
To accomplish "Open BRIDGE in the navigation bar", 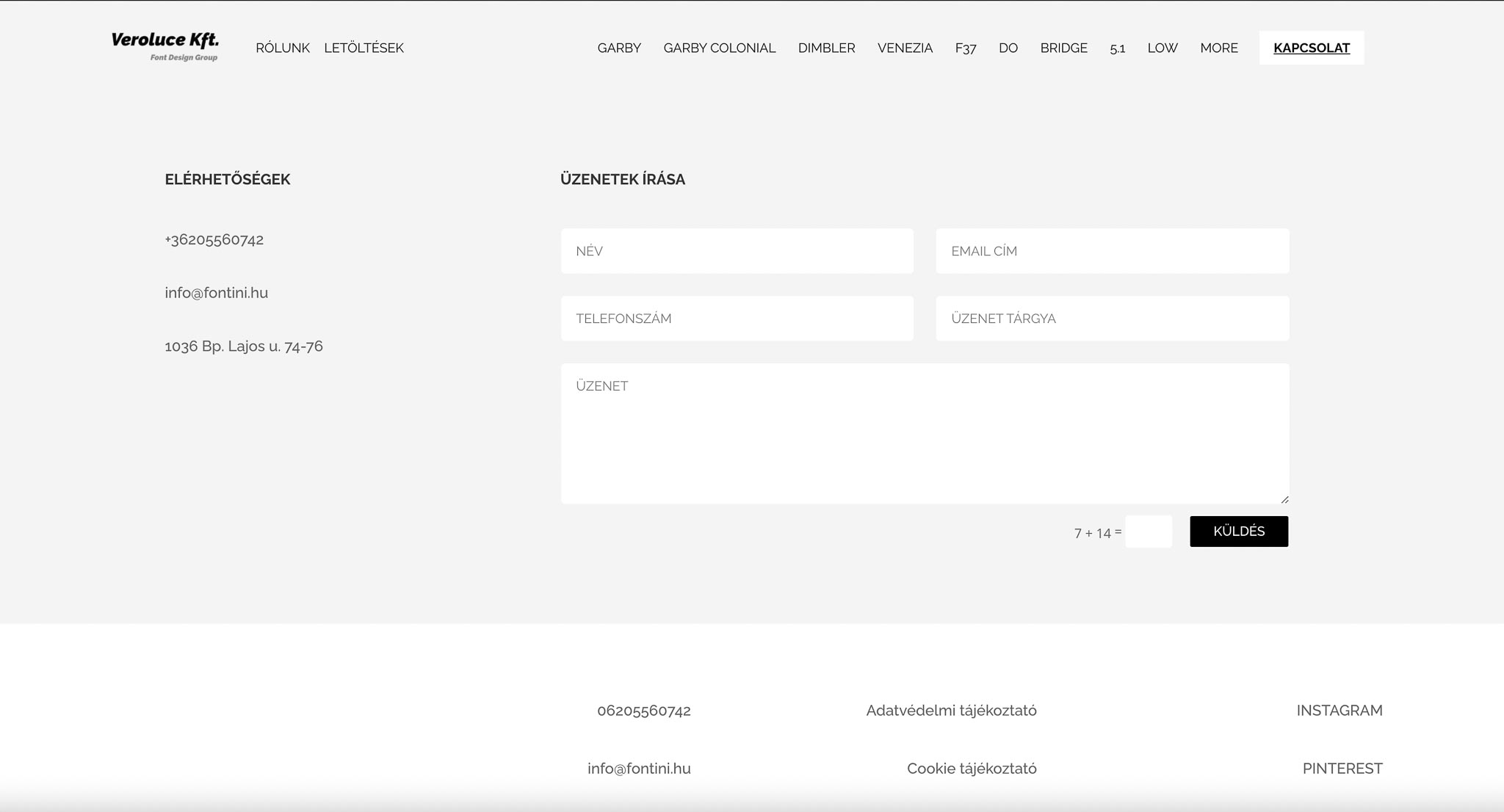I will tap(1063, 48).
